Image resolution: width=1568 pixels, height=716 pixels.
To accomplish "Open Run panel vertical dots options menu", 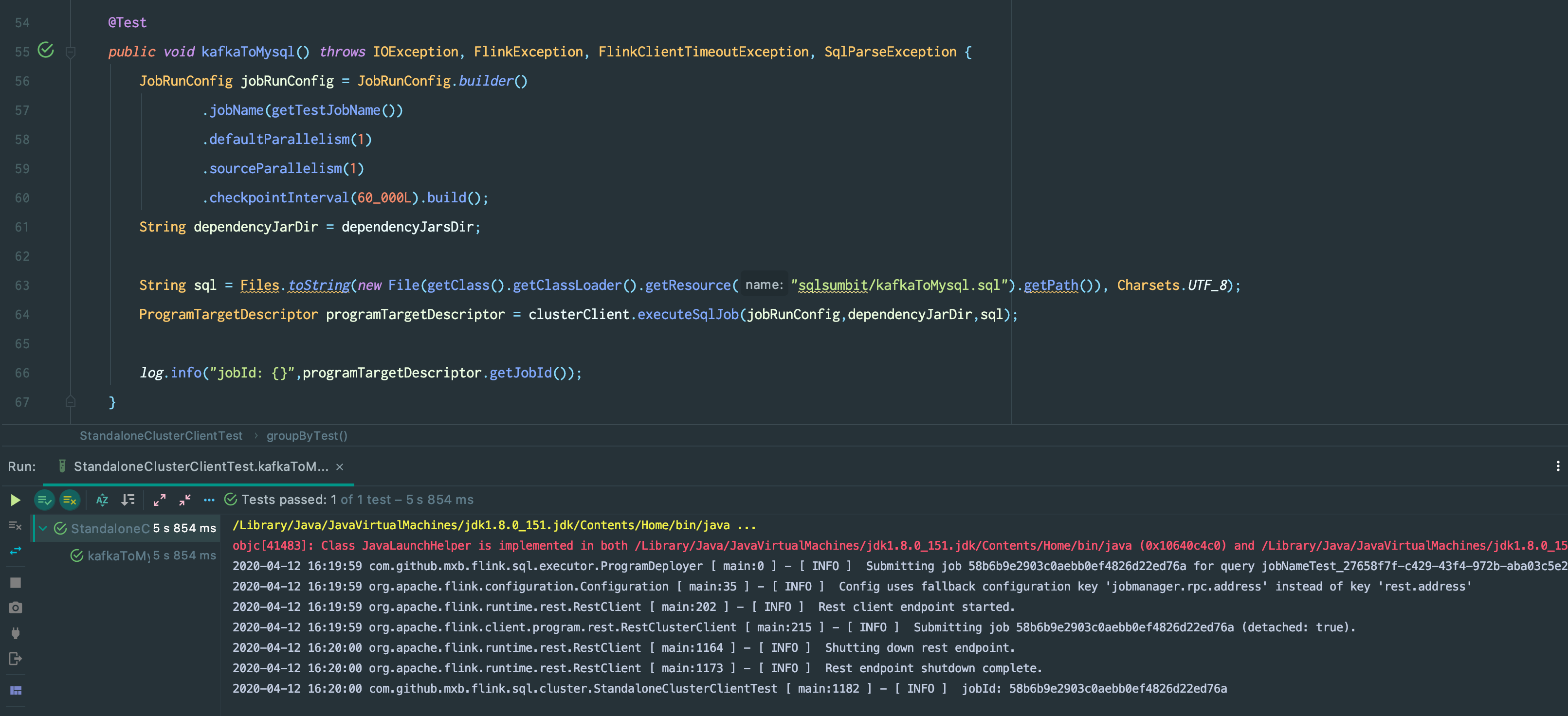I will 1558,466.
